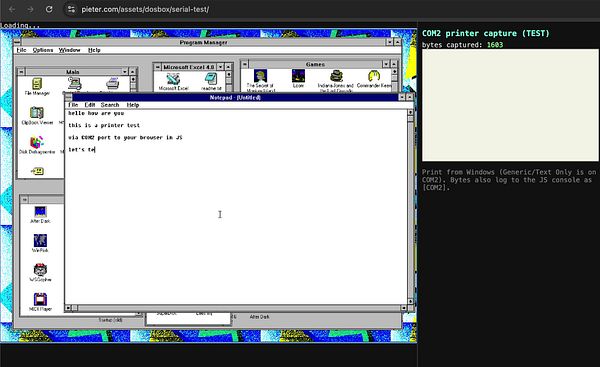600x367 pixels.
Task: Click the line 'via COM2 port to your browser in JS'
Action: click(x=125, y=137)
